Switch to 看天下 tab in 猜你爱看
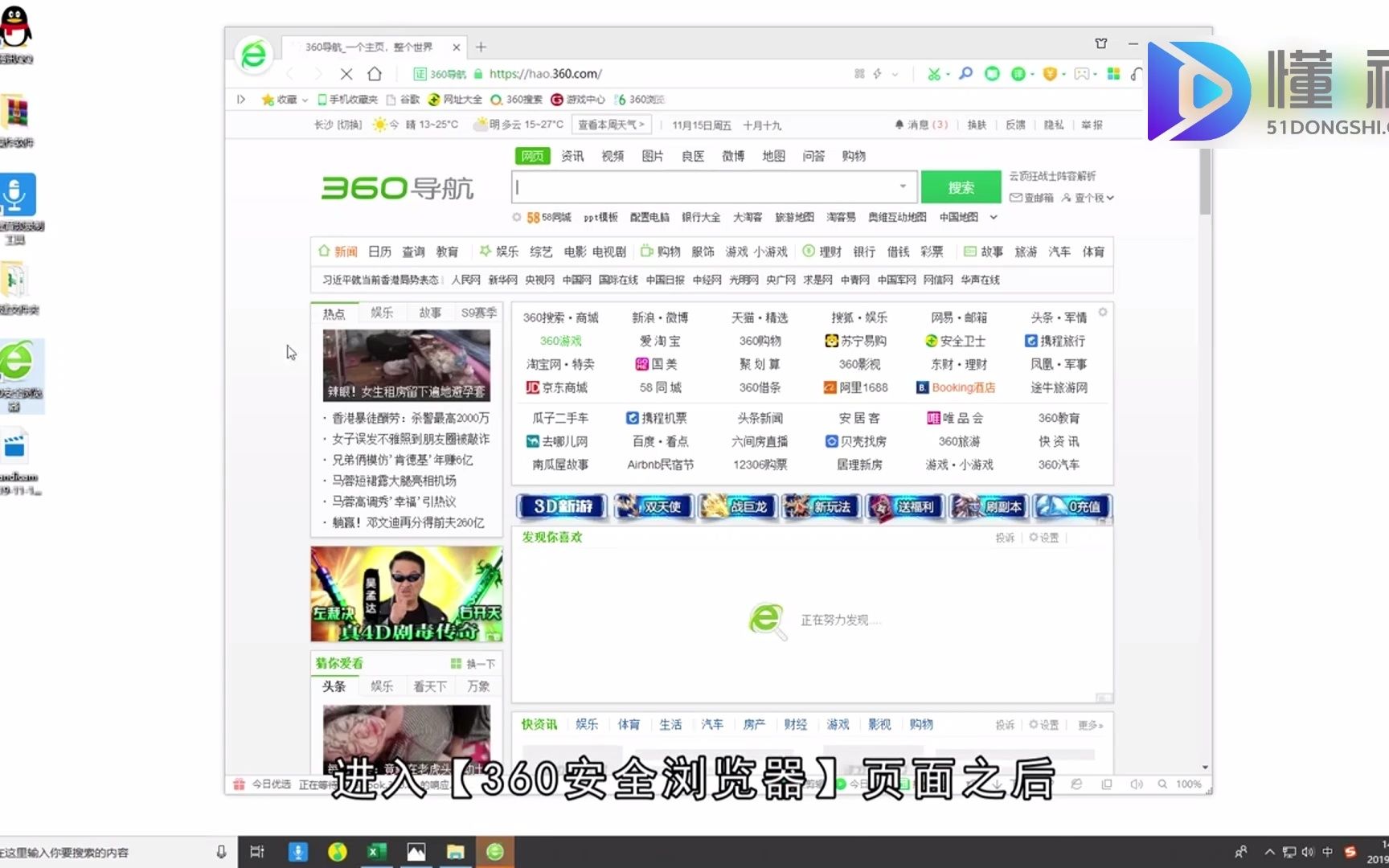1389x868 pixels. point(430,686)
